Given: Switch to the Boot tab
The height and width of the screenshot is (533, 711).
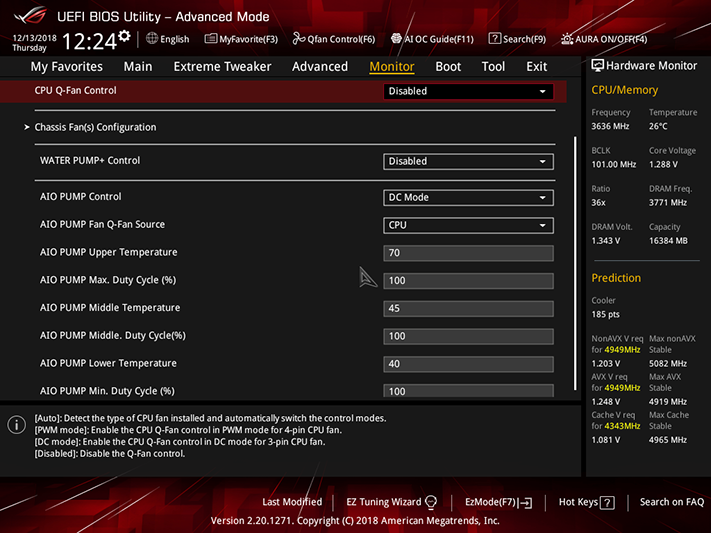Looking at the screenshot, I should [448, 67].
